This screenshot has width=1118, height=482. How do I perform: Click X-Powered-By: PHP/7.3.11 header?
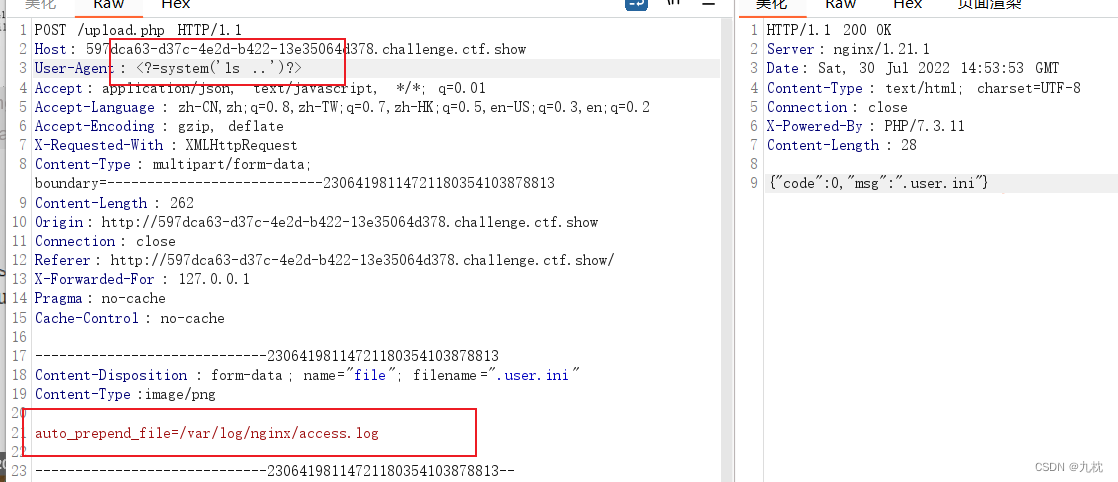pyautogui.click(x=866, y=127)
